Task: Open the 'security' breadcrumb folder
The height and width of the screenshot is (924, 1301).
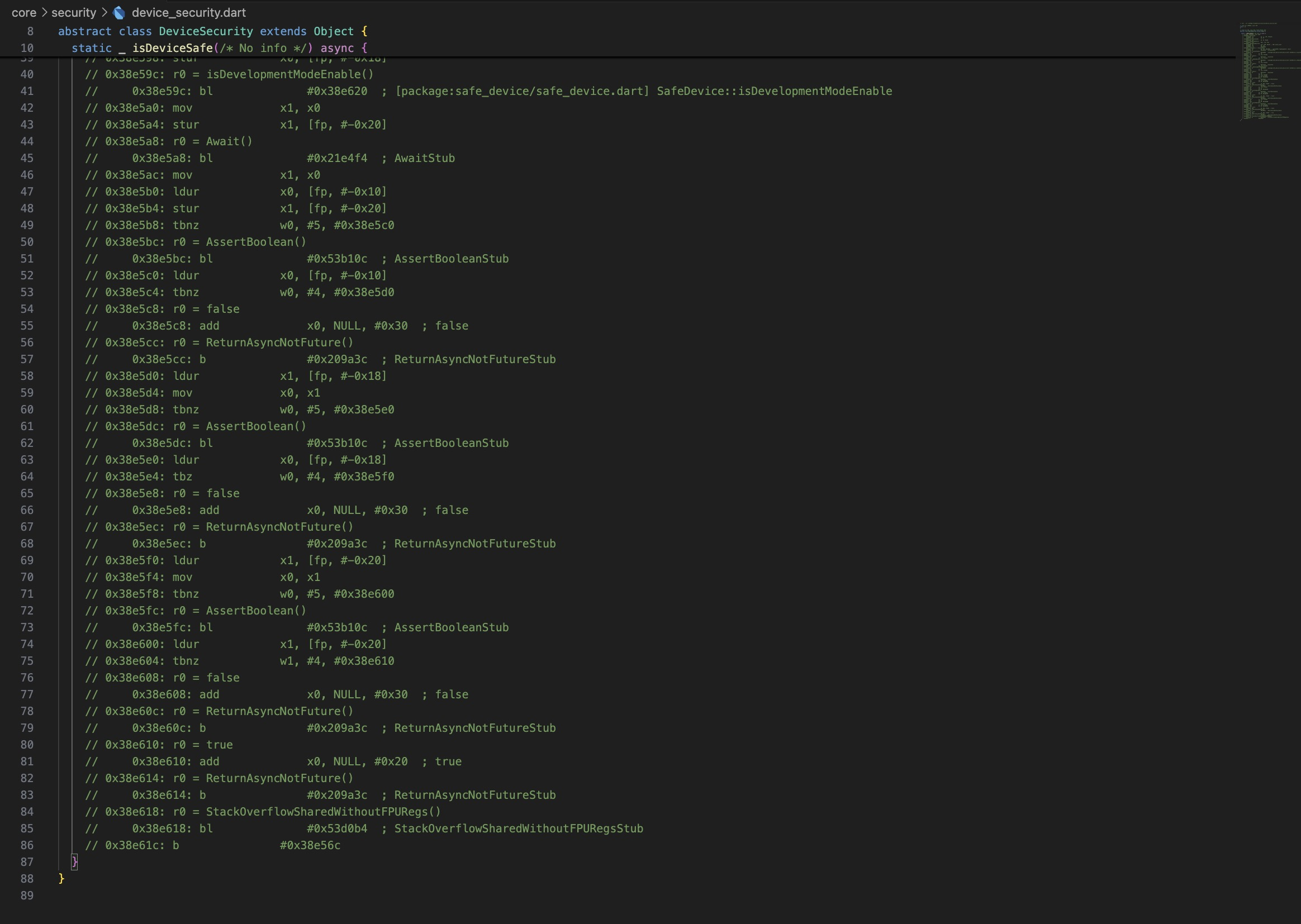Action: (74, 12)
